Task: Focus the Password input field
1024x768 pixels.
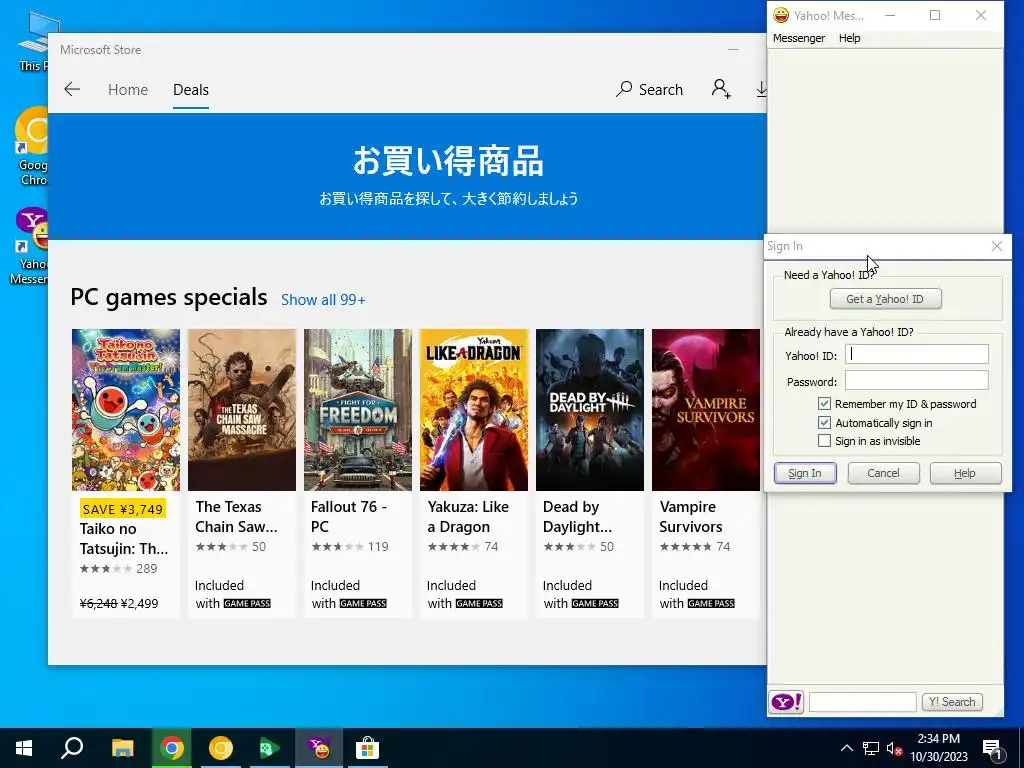Action: pyautogui.click(x=916, y=381)
